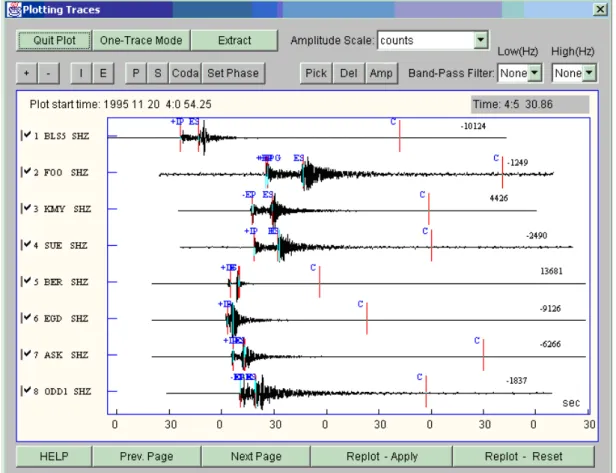This screenshot has height=473, width=616.
Task: Toggle checkbox for trace 8 ODD1 SHZ
Action: [x=26, y=391]
